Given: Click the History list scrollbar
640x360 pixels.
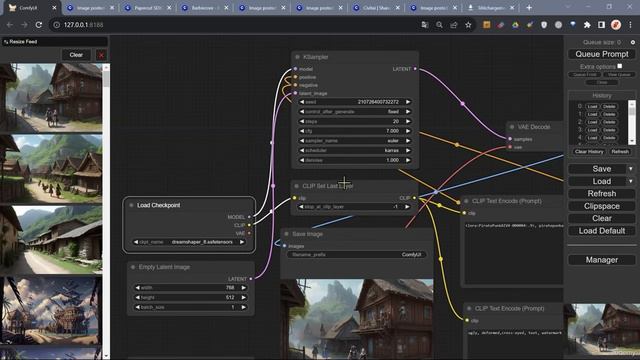Looking at the screenshot, I should [x=631, y=122].
